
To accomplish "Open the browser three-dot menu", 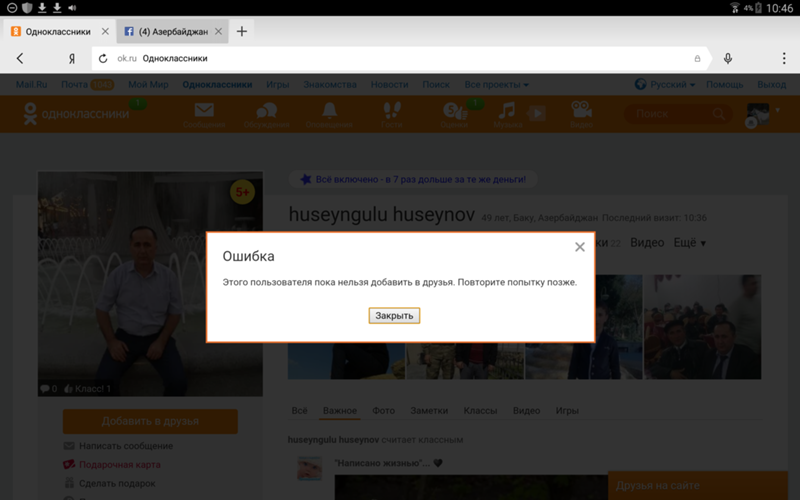I will click(784, 58).
